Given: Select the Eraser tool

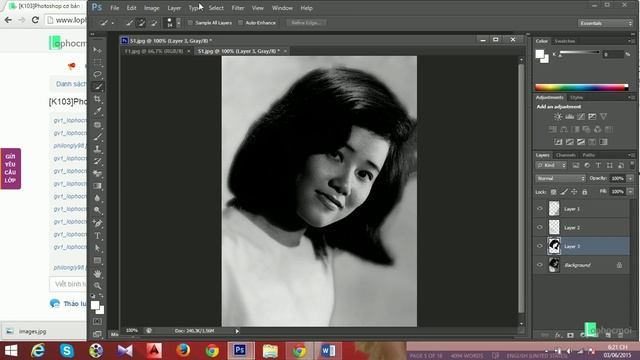Looking at the screenshot, I should pos(97,174).
